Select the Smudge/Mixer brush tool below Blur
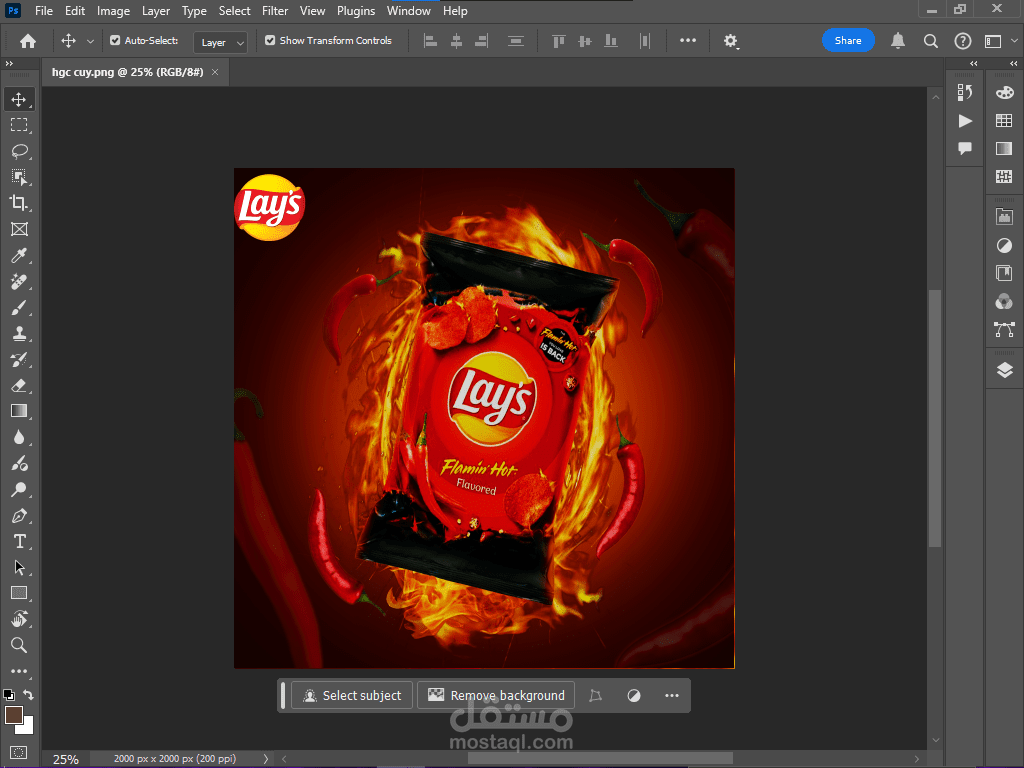Screen dimensions: 1024x768 (19, 463)
